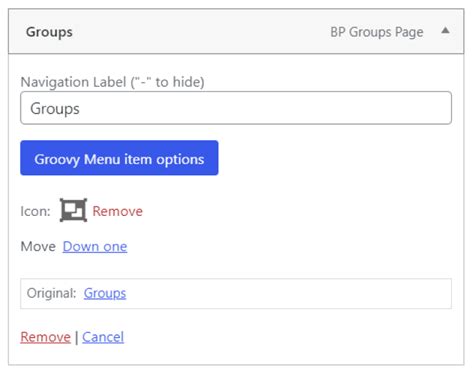Screen dimensions: 474x372
Task: Click the Groups menu item icon image
Action: [73, 210]
